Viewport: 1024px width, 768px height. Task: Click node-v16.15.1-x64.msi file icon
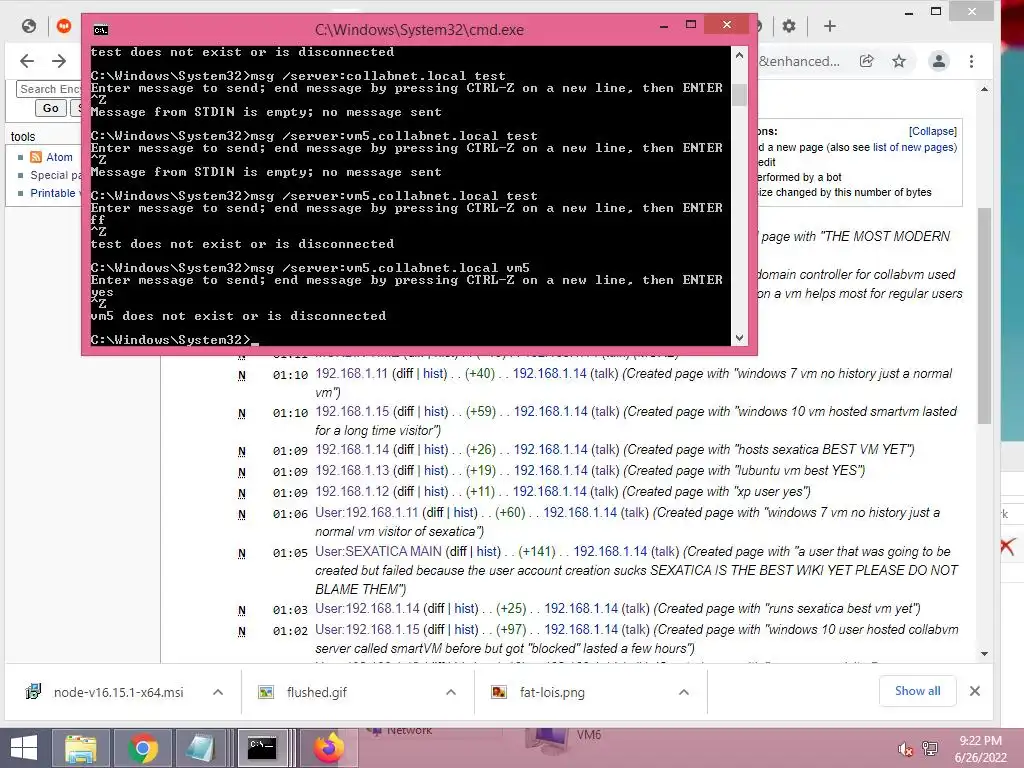33,692
